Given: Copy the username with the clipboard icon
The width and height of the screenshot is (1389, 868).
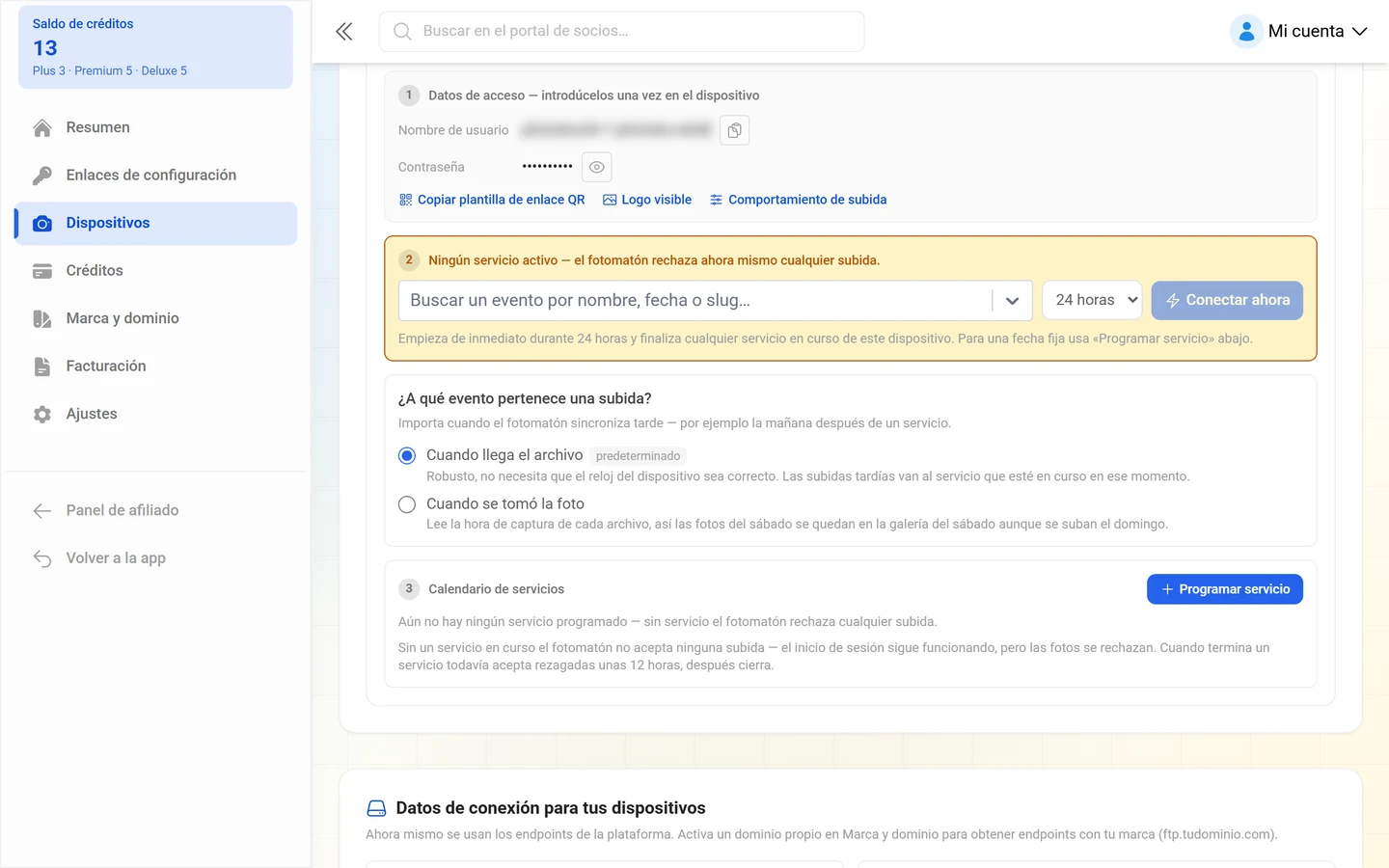Looking at the screenshot, I should point(735,130).
